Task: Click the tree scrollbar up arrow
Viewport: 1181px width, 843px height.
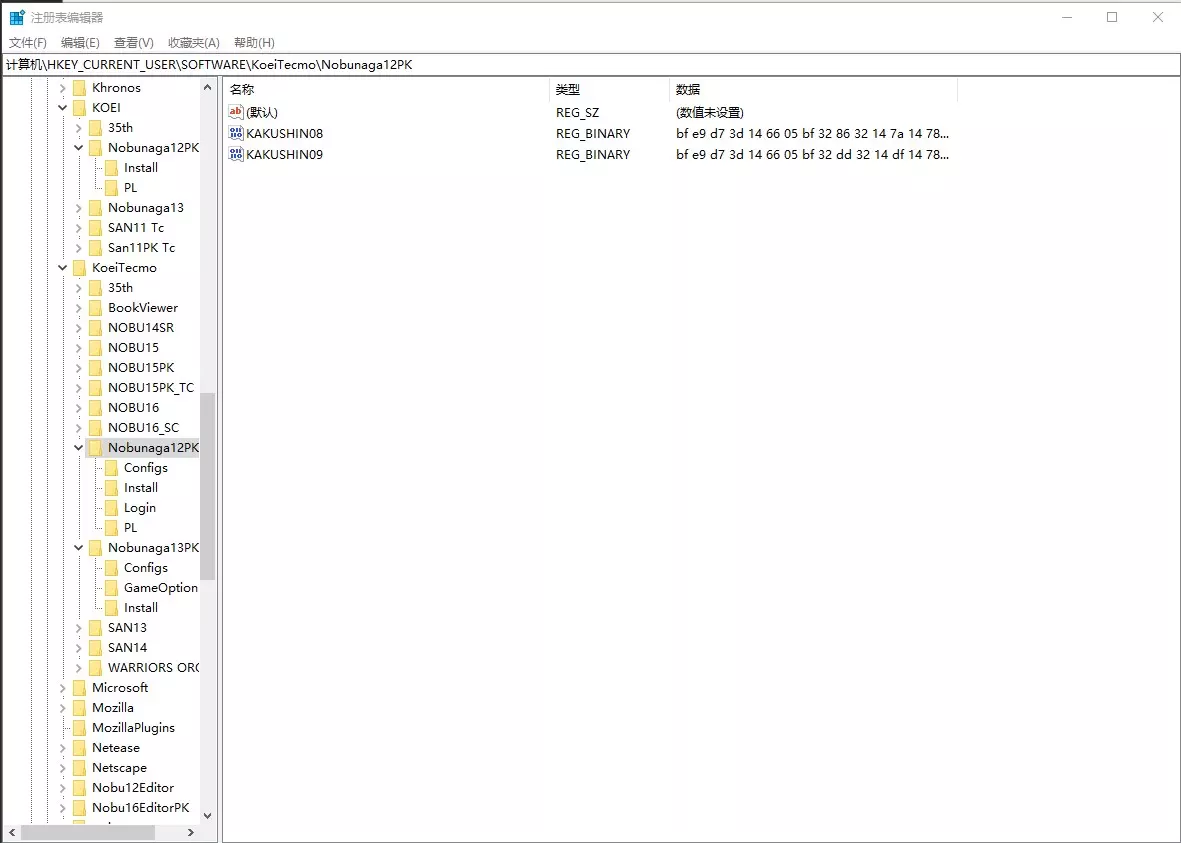Action: point(208,87)
